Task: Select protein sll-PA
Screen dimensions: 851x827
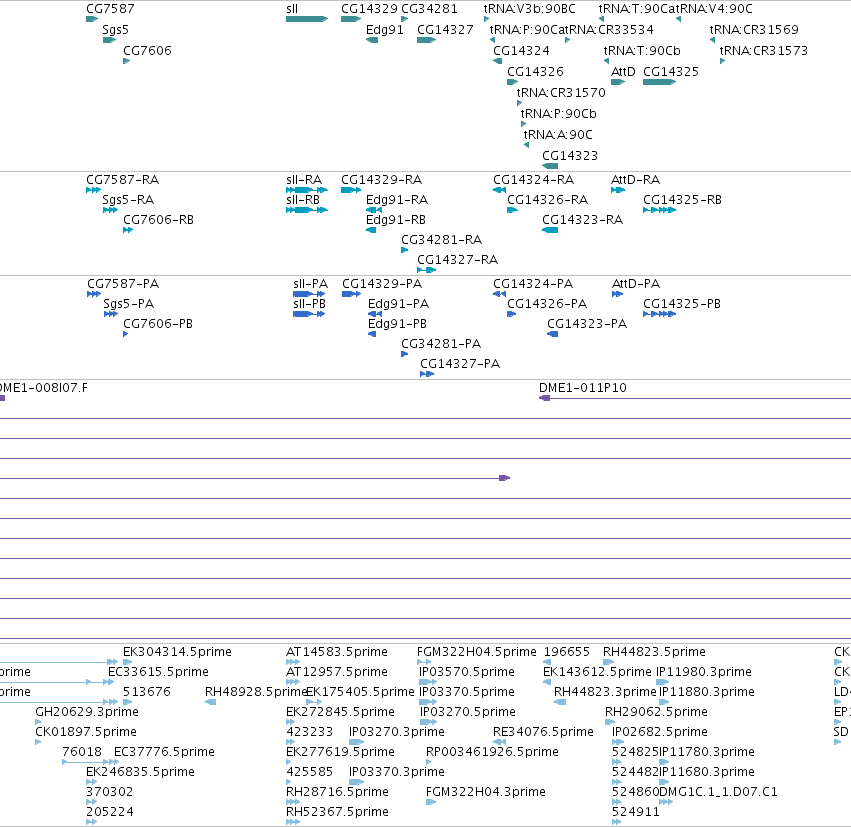Action: click(x=310, y=284)
